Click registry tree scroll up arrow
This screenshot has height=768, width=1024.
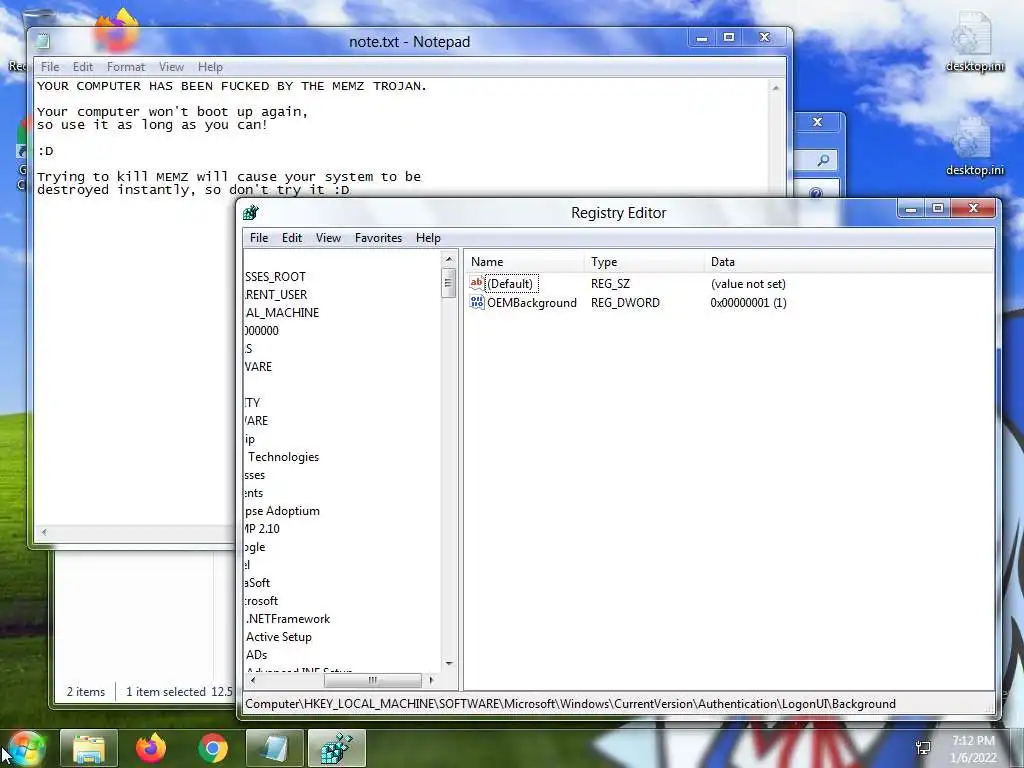tap(449, 259)
